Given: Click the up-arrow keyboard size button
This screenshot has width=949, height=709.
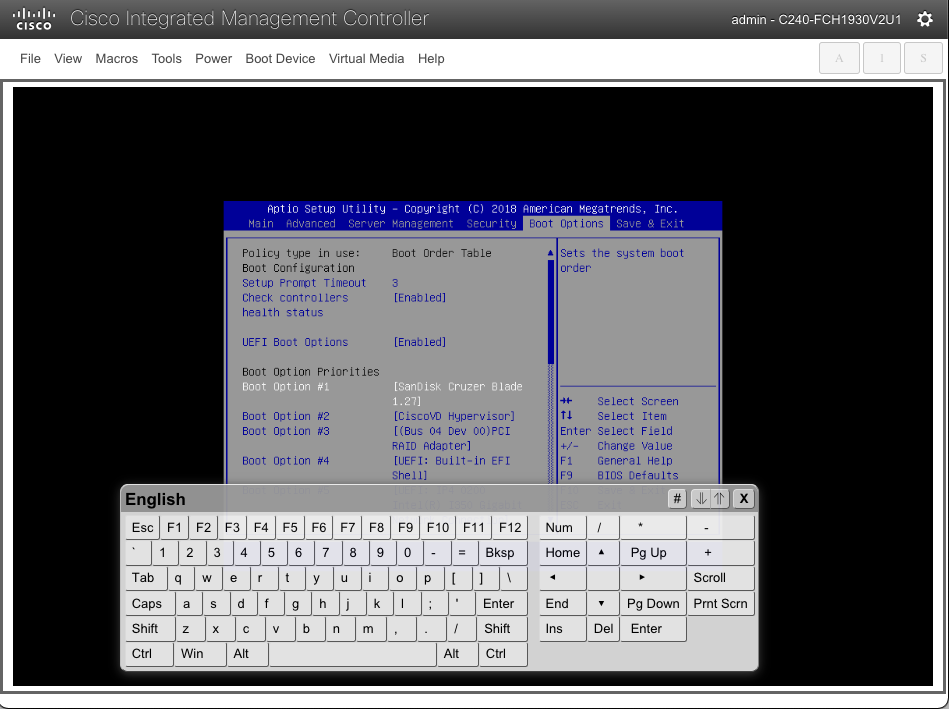Looking at the screenshot, I should tap(719, 499).
